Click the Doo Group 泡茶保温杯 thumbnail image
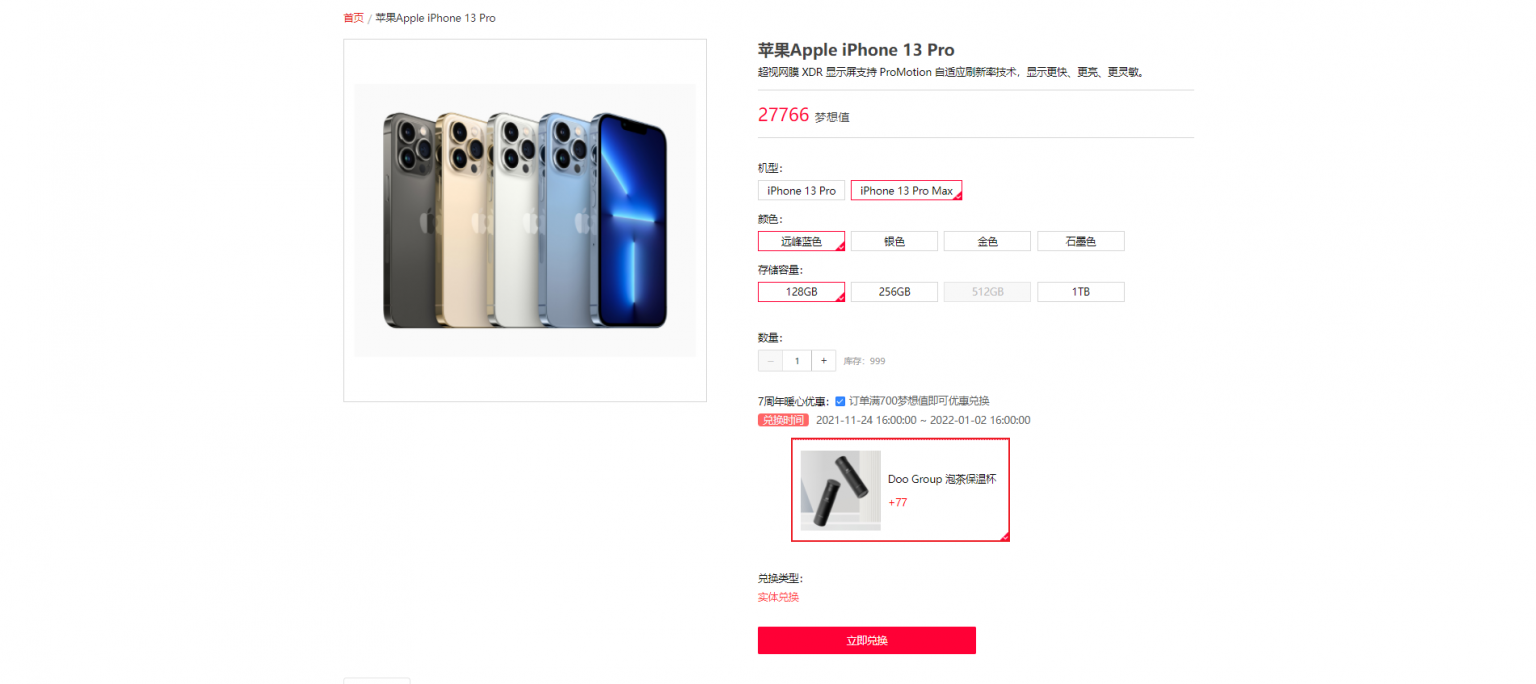 [840, 490]
